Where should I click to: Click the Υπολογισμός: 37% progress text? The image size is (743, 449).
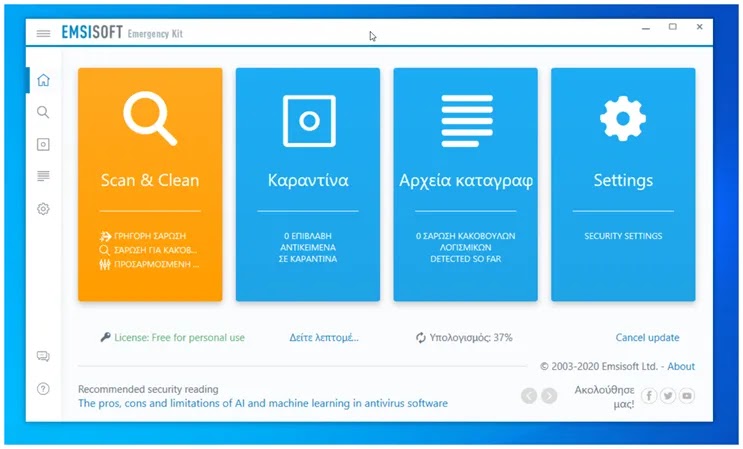click(x=471, y=338)
